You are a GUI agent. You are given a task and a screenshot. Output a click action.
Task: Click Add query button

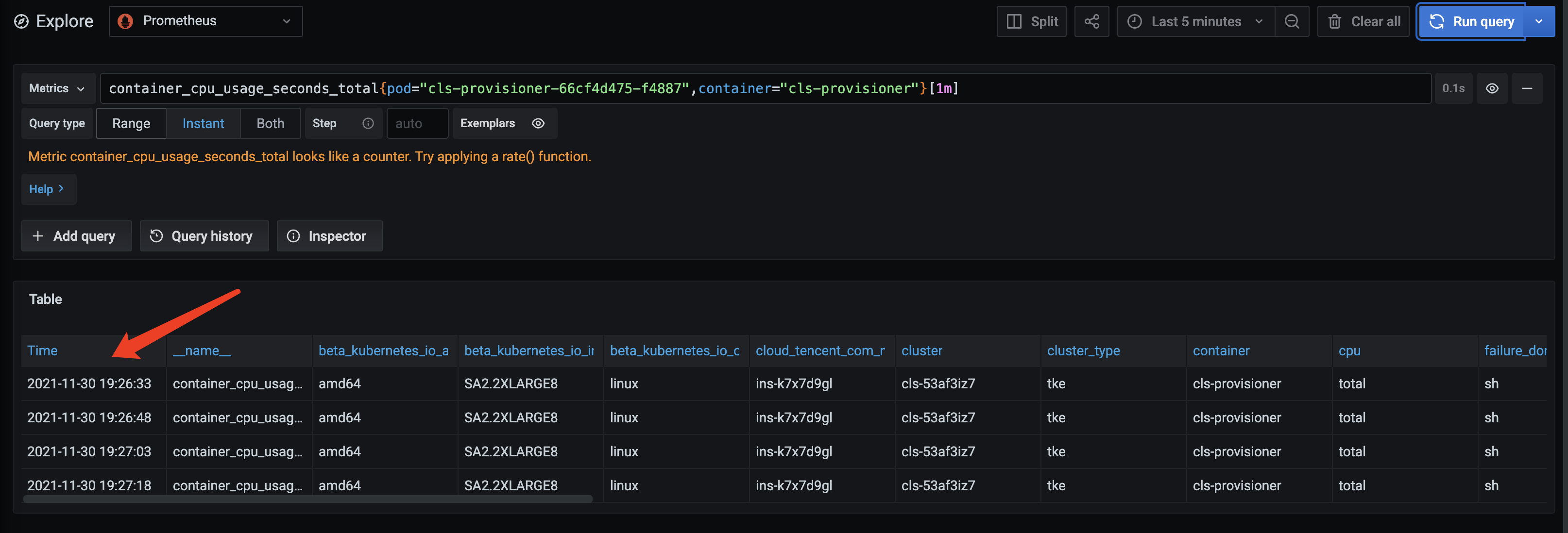76,236
